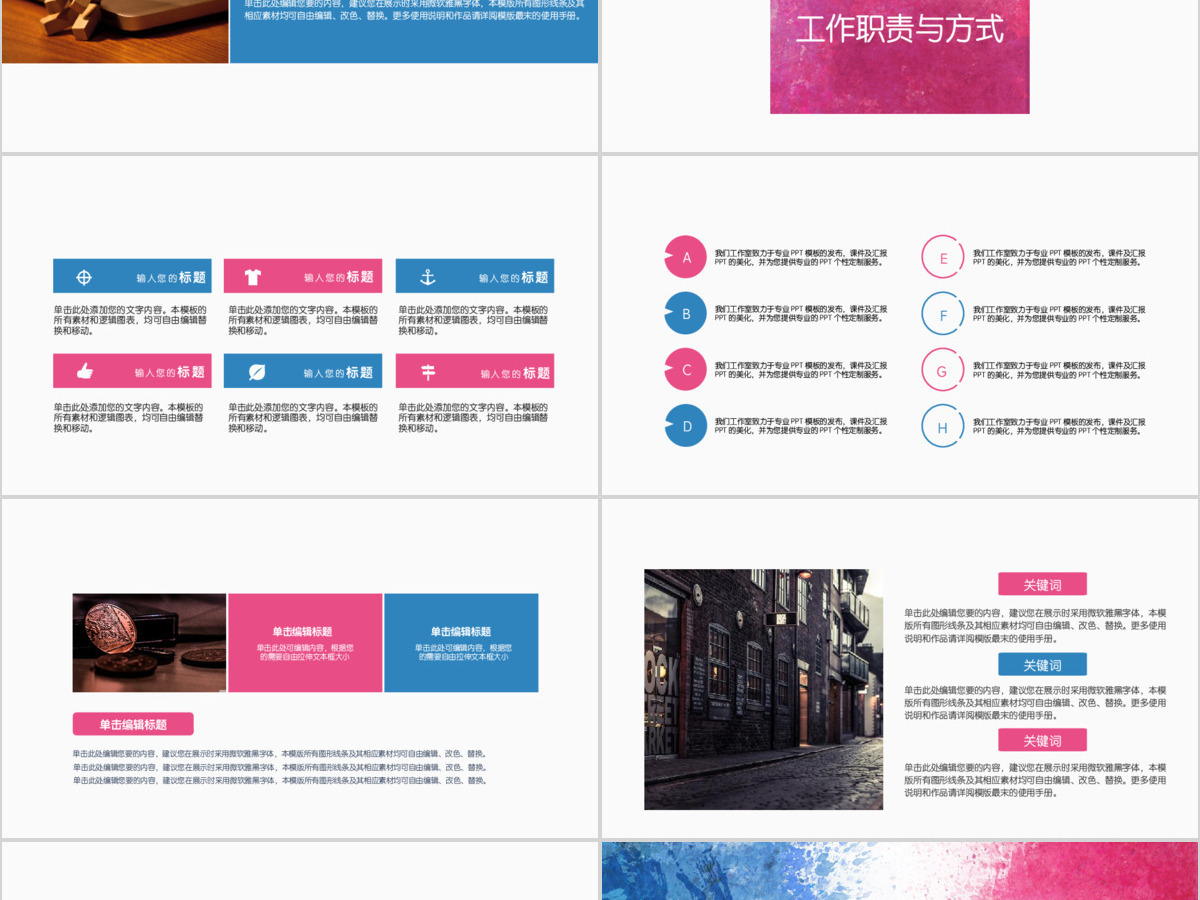Click the pink circle labeled A

pos(686,257)
